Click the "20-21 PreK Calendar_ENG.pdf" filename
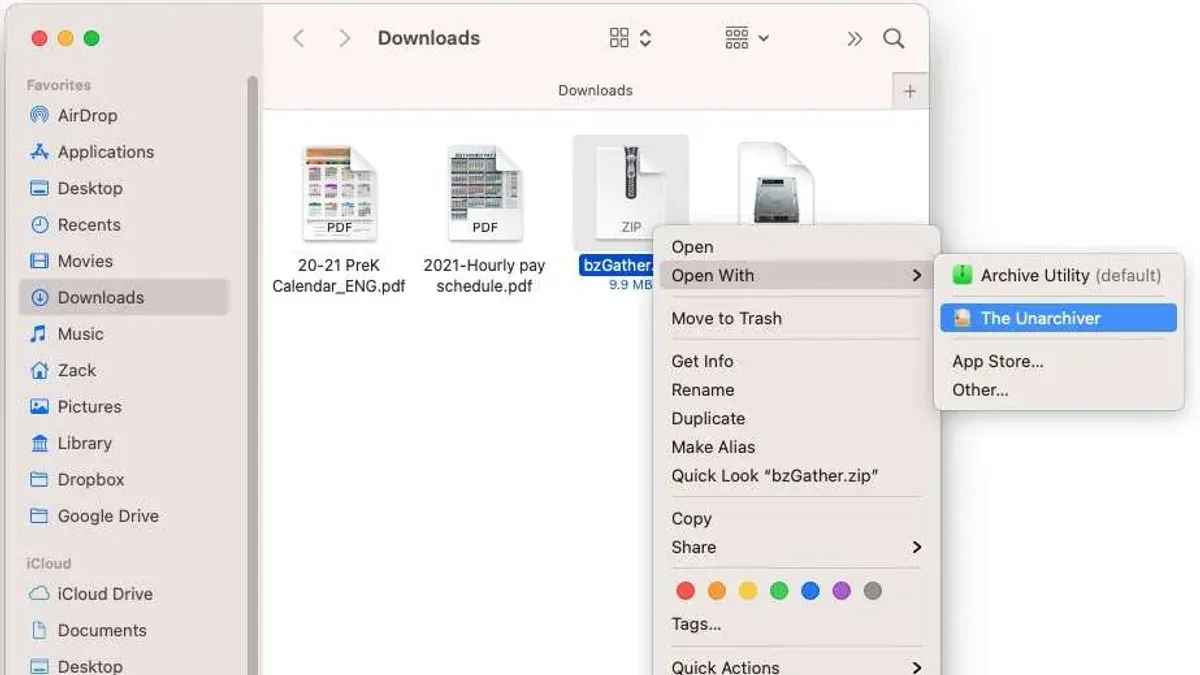The image size is (1200, 675). point(339,276)
